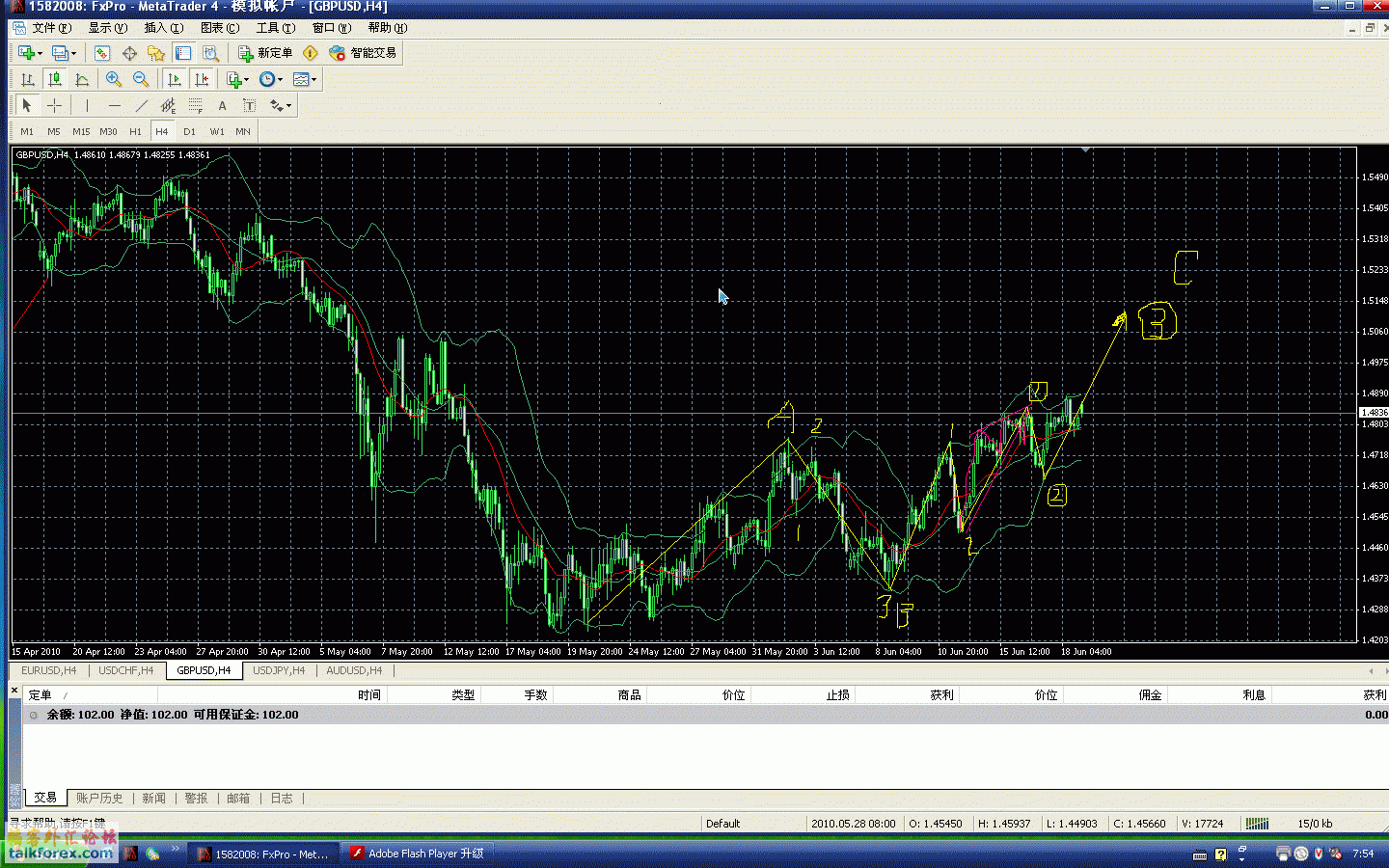Toggle the Terminal window icon
Screen dimensions: 1389x868
183,52
